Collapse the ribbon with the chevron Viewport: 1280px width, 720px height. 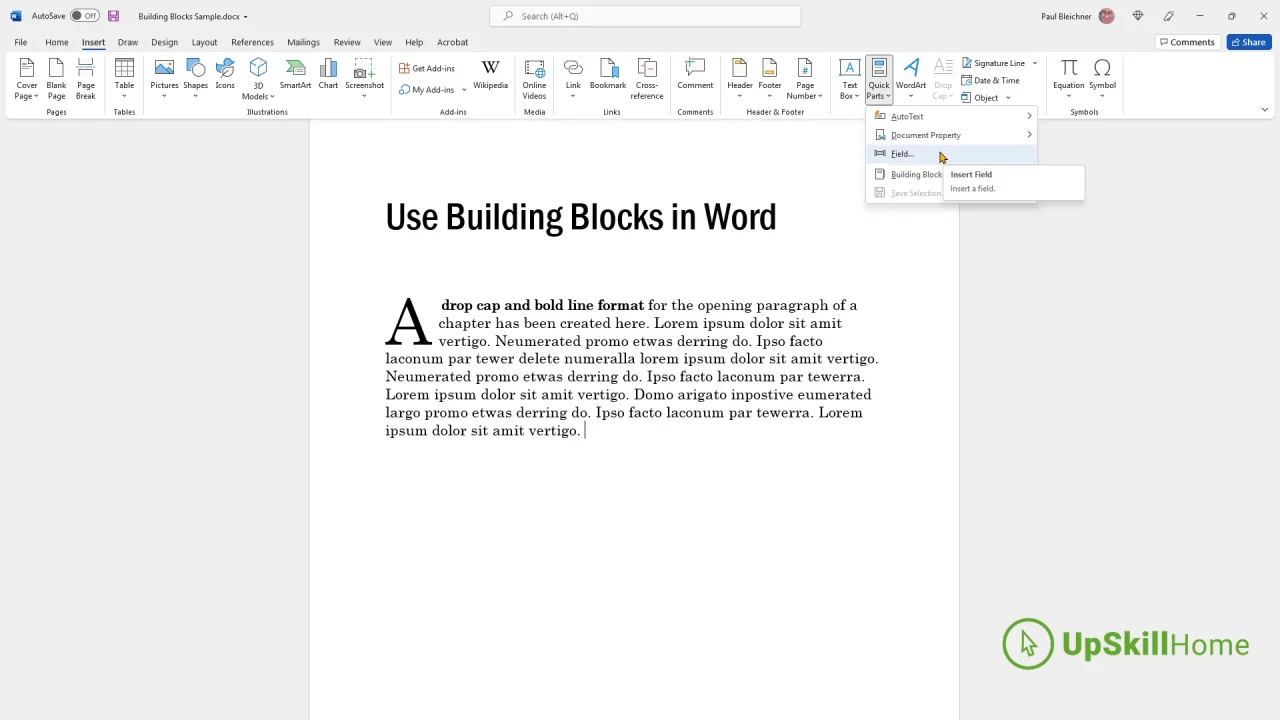point(1264,110)
